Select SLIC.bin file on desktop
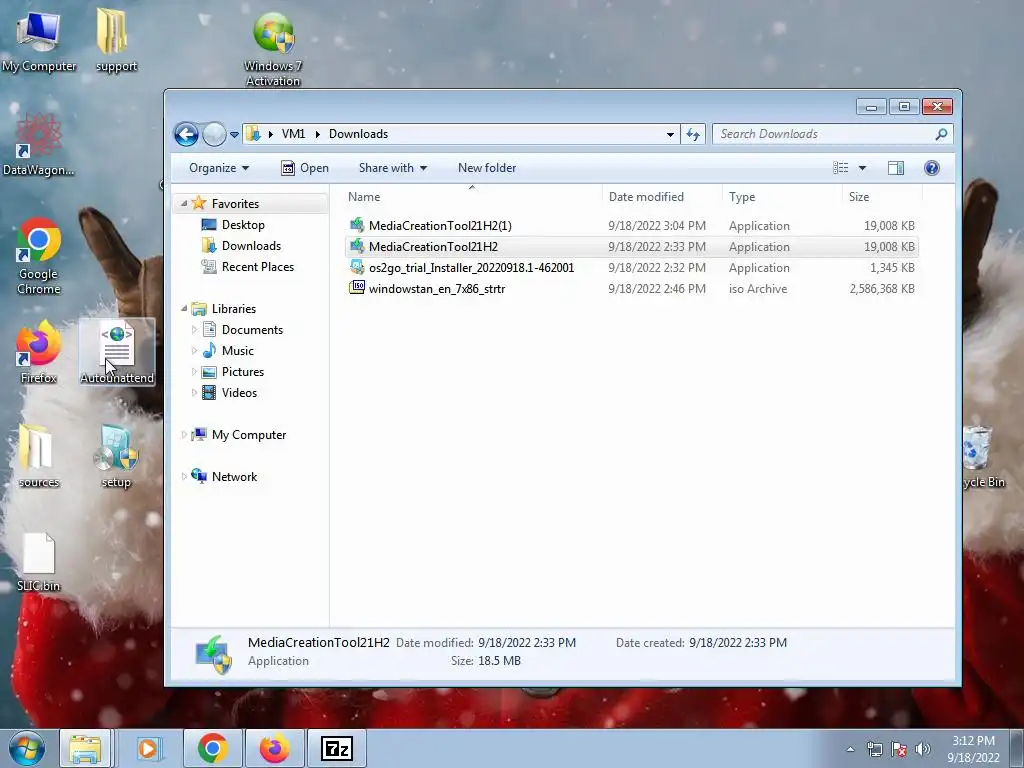This screenshot has height=768, width=1024. 39,562
